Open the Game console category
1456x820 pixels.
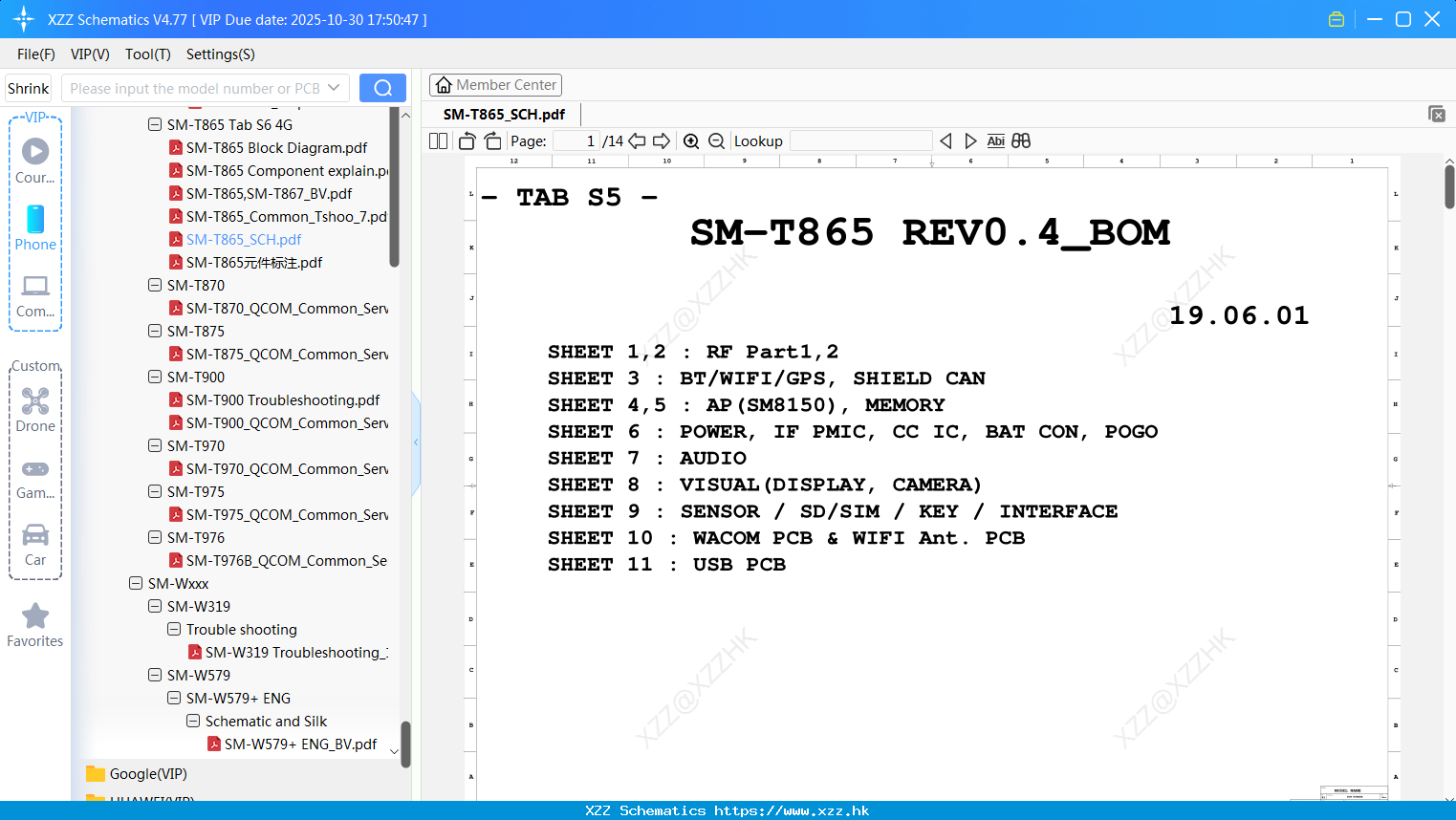pyautogui.click(x=35, y=478)
